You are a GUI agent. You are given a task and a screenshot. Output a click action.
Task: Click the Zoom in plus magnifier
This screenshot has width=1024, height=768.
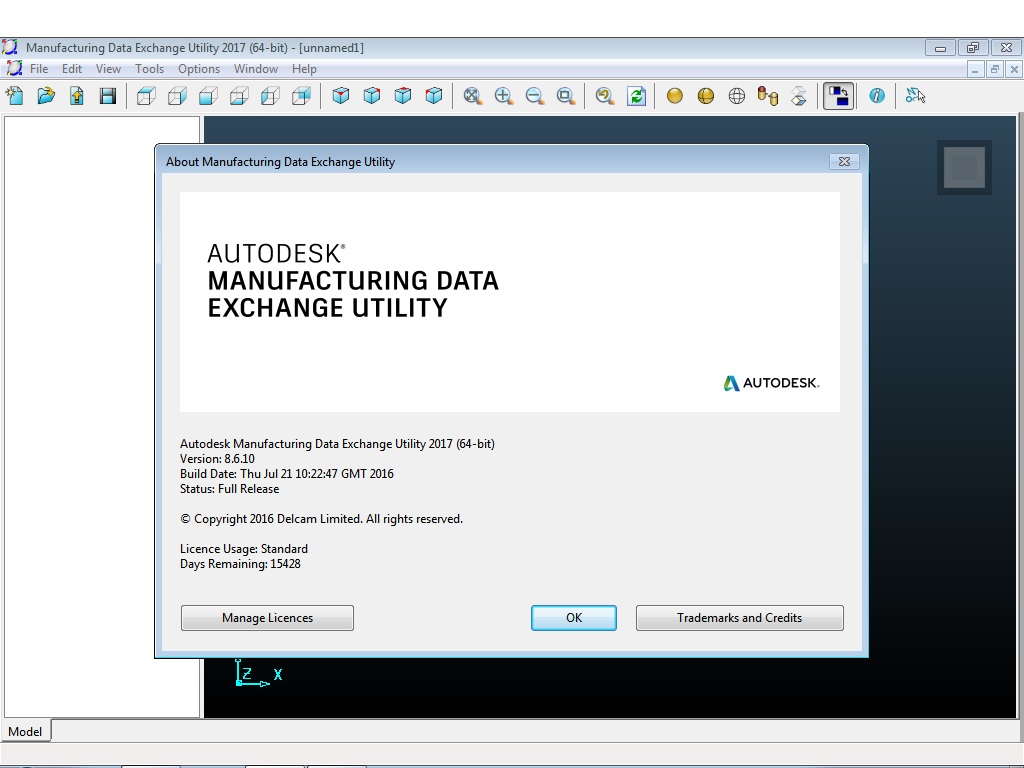click(x=504, y=96)
